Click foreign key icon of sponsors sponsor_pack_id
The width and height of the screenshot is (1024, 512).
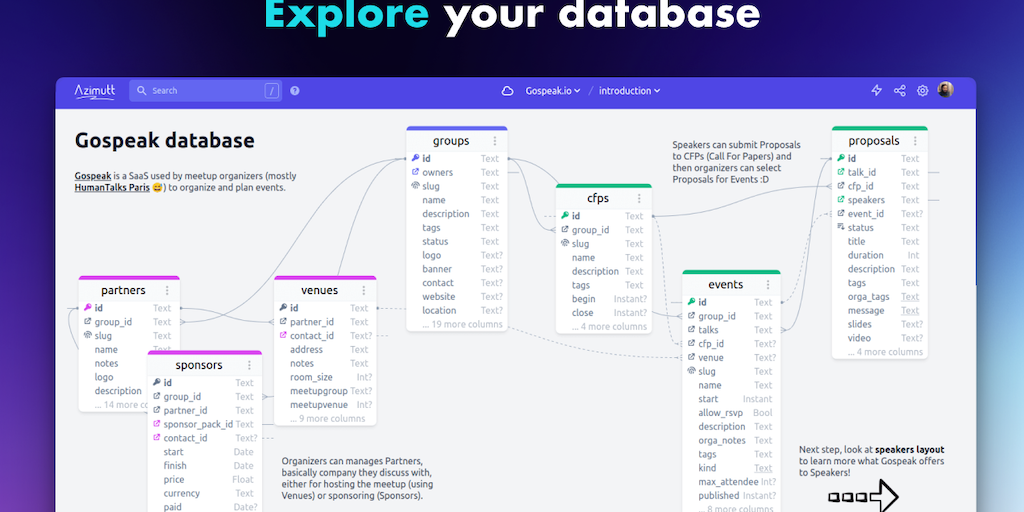(156, 424)
